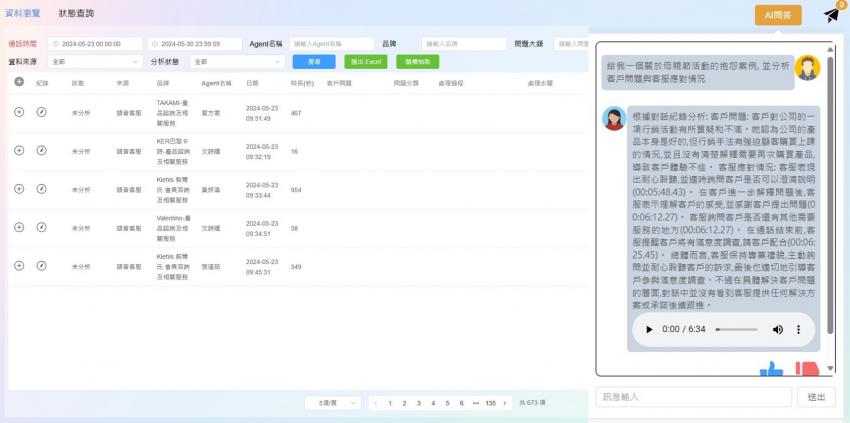
Task: Open the record icon for the TAKAMI row
Action: click(42, 112)
